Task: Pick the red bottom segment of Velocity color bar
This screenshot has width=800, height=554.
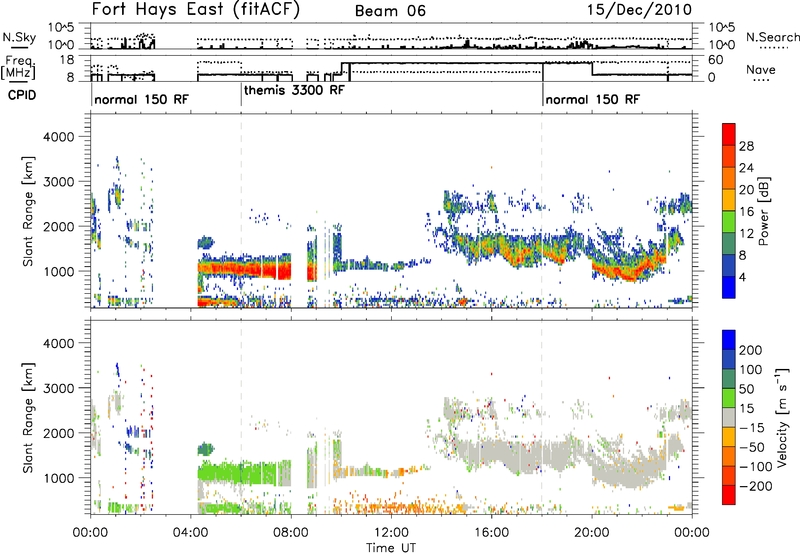Action: pos(729,495)
